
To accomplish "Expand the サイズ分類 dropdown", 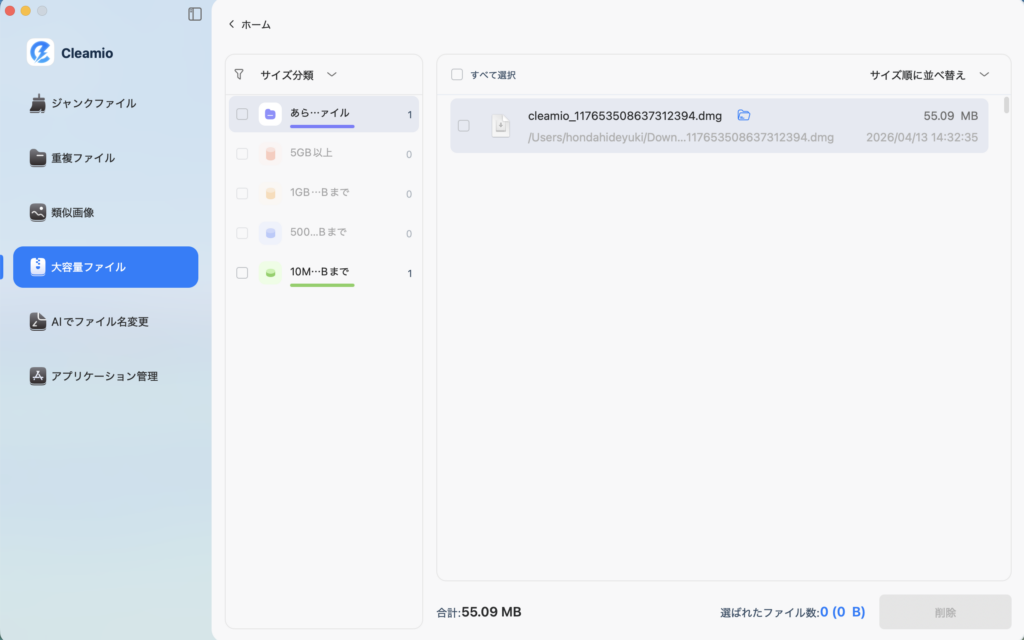I will (x=332, y=74).
